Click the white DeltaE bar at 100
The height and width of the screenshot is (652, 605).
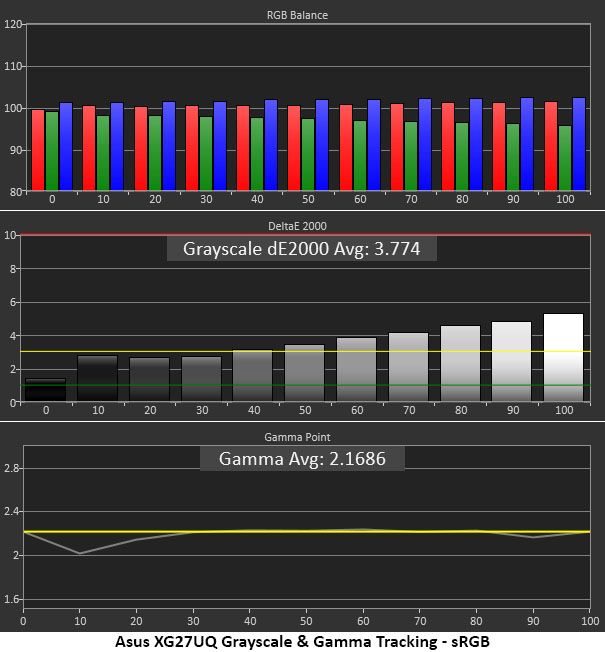(564, 358)
